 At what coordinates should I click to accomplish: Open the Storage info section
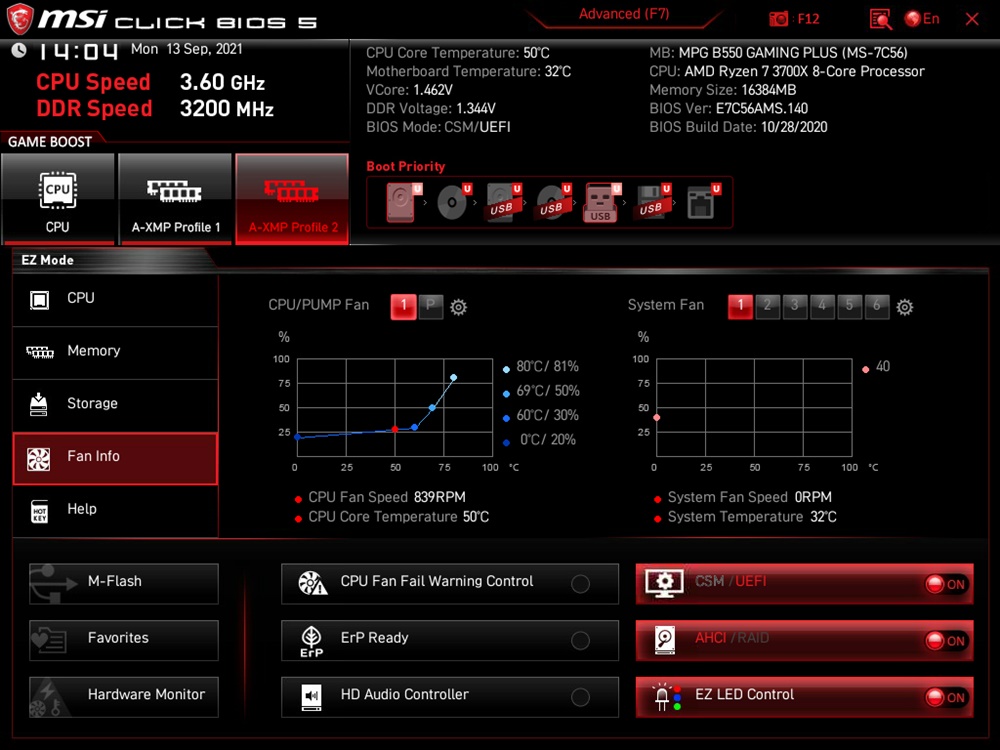115,404
